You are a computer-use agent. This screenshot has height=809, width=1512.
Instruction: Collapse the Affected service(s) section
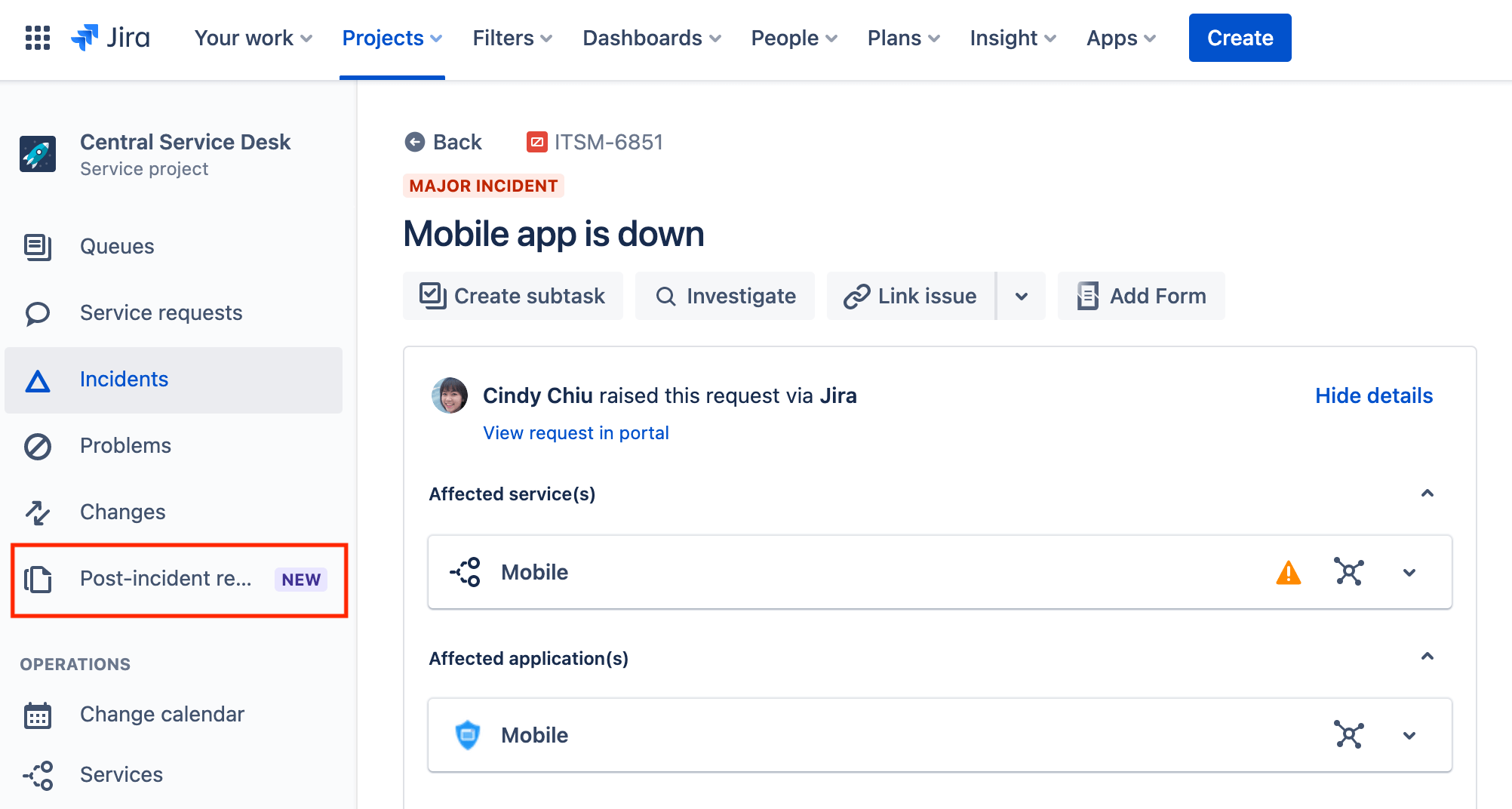pyautogui.click(x=1427, y=494)
